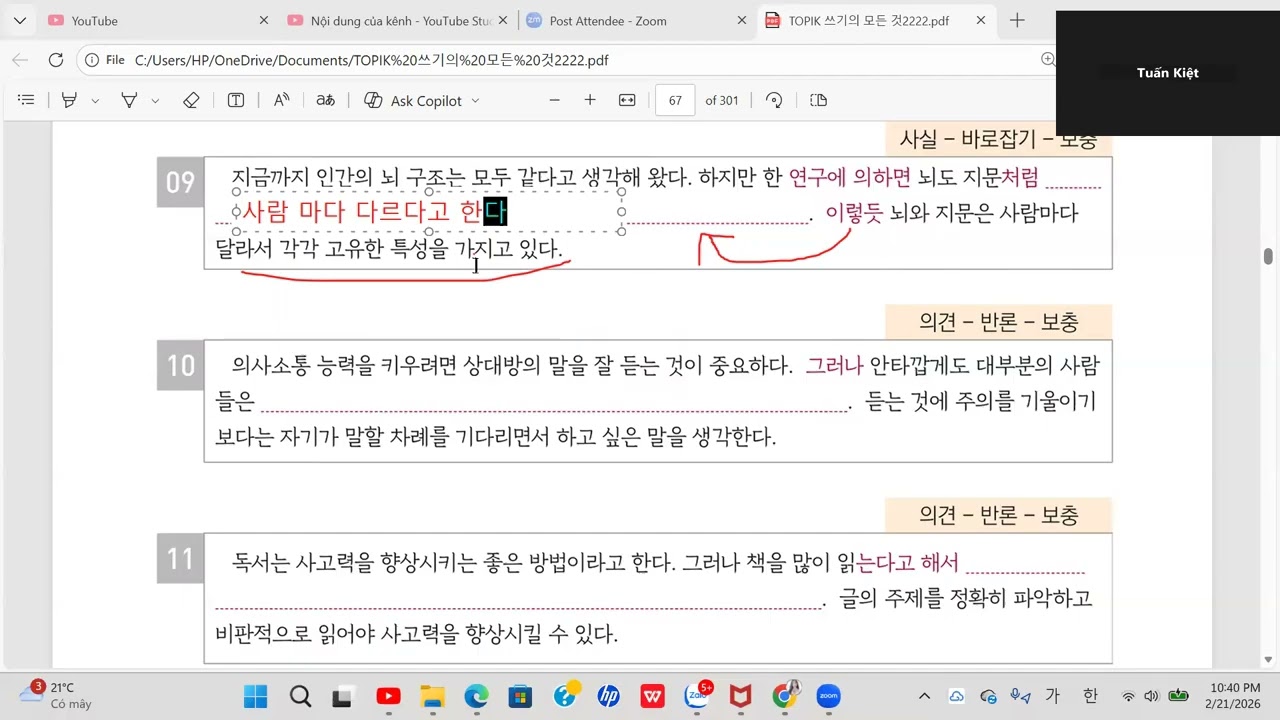Click Ask Copilot button
This screenshot has width=1280, height=720.
click(x=414, y=100)
